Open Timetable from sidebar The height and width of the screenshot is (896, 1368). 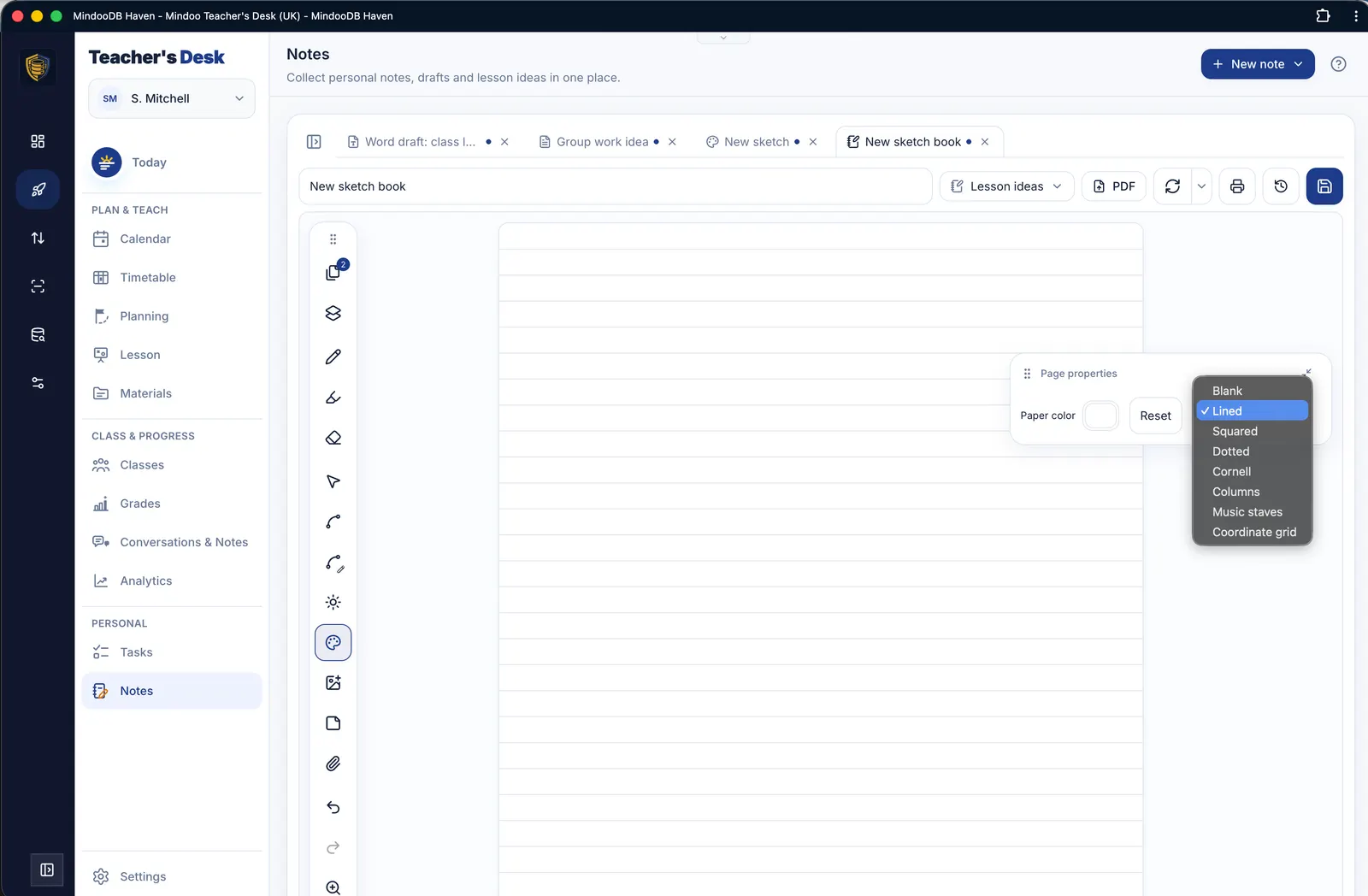point(172,277)
